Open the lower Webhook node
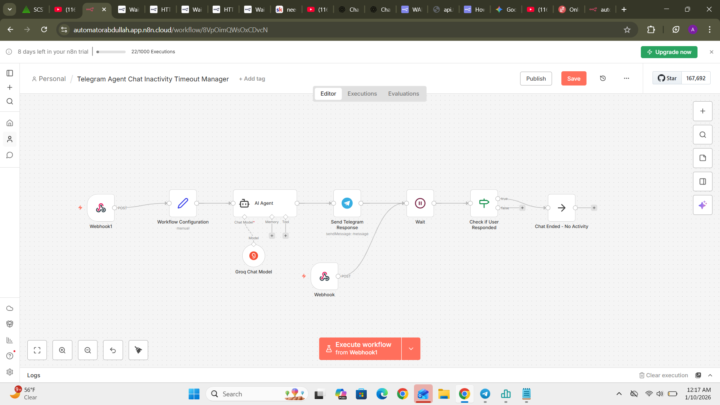 pyautogui.click(x=324, y=276)
